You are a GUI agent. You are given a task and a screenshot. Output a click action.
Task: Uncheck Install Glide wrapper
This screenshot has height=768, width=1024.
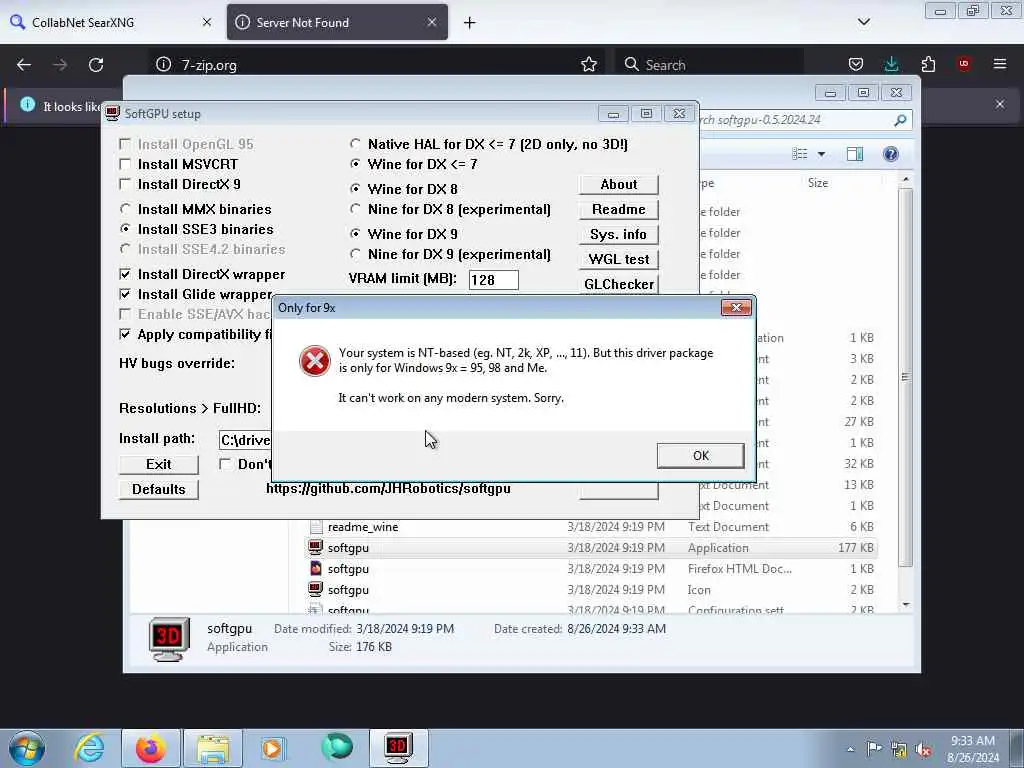[x=125, y=295]
